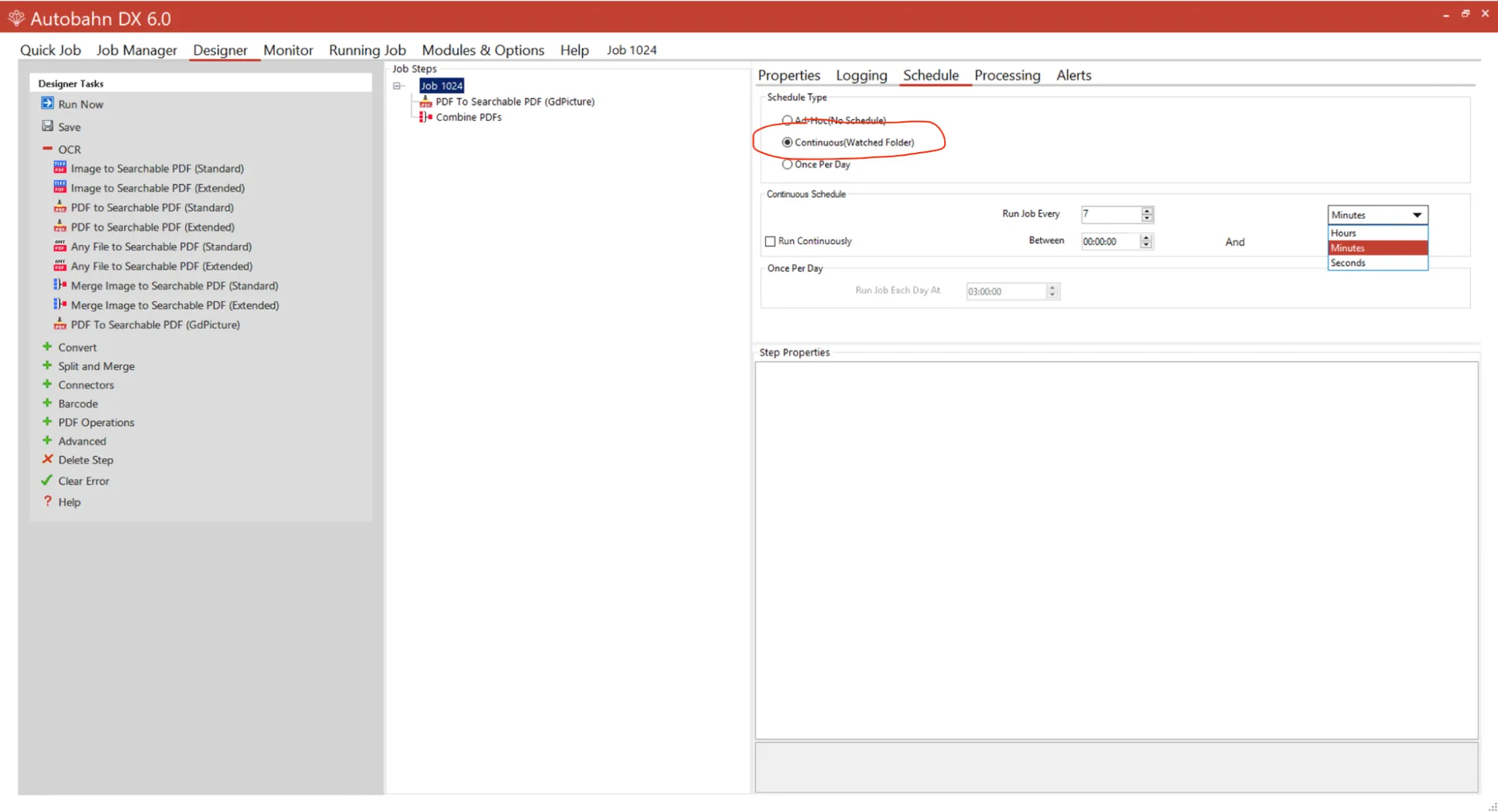Screen dimensions: 1498x812
Task: Choose Seconds from the interval dropdown list
Action: [1347, 263]
